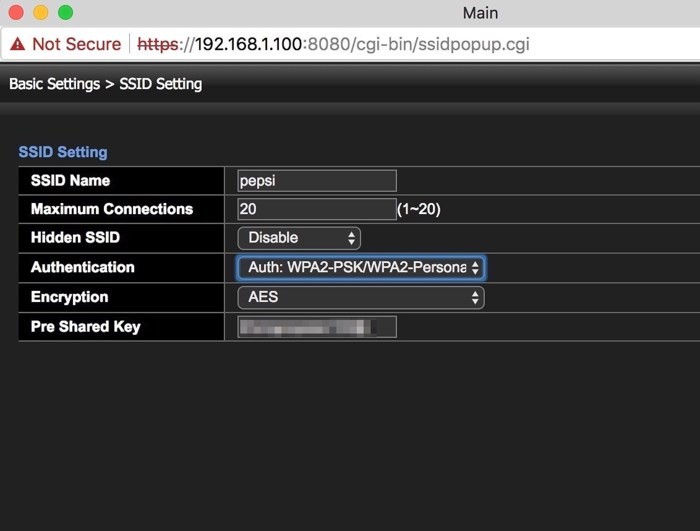
Task: Click the SSID Name field containing pepsi
Action: (317, 181)
